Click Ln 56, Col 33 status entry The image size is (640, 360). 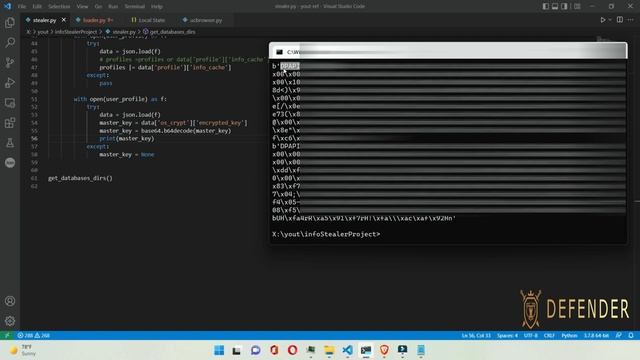(x=476, y=336)
